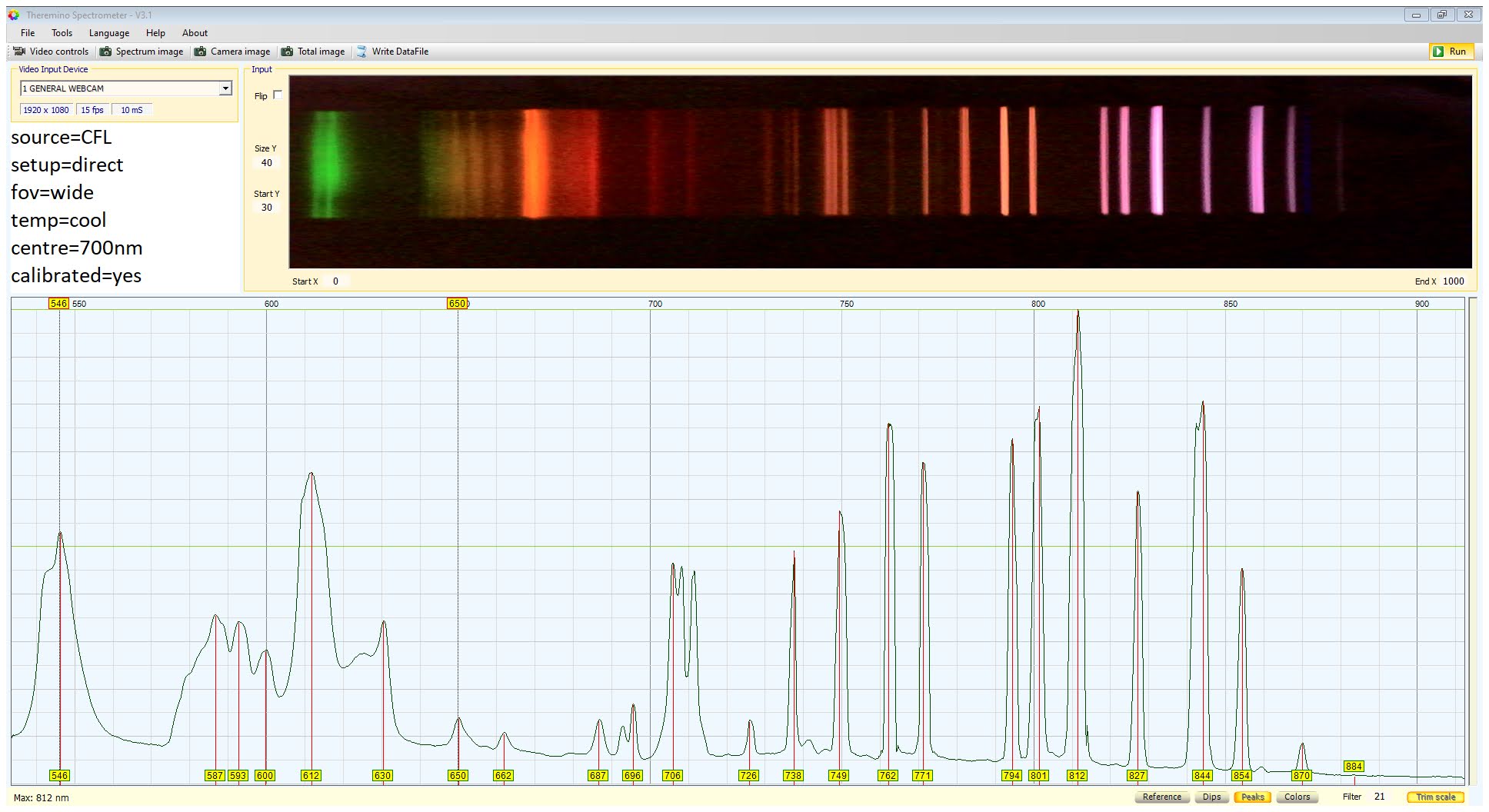Toggle Colors display button

[x=1297, y=797]
